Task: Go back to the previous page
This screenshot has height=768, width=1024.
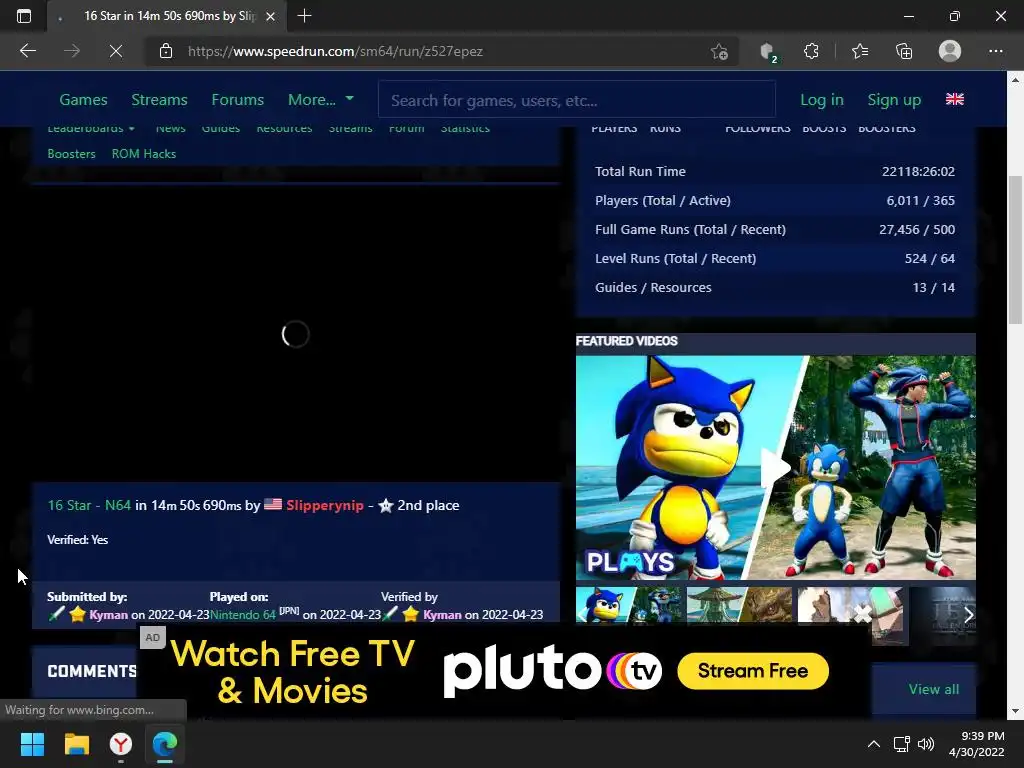Action: 27,51
